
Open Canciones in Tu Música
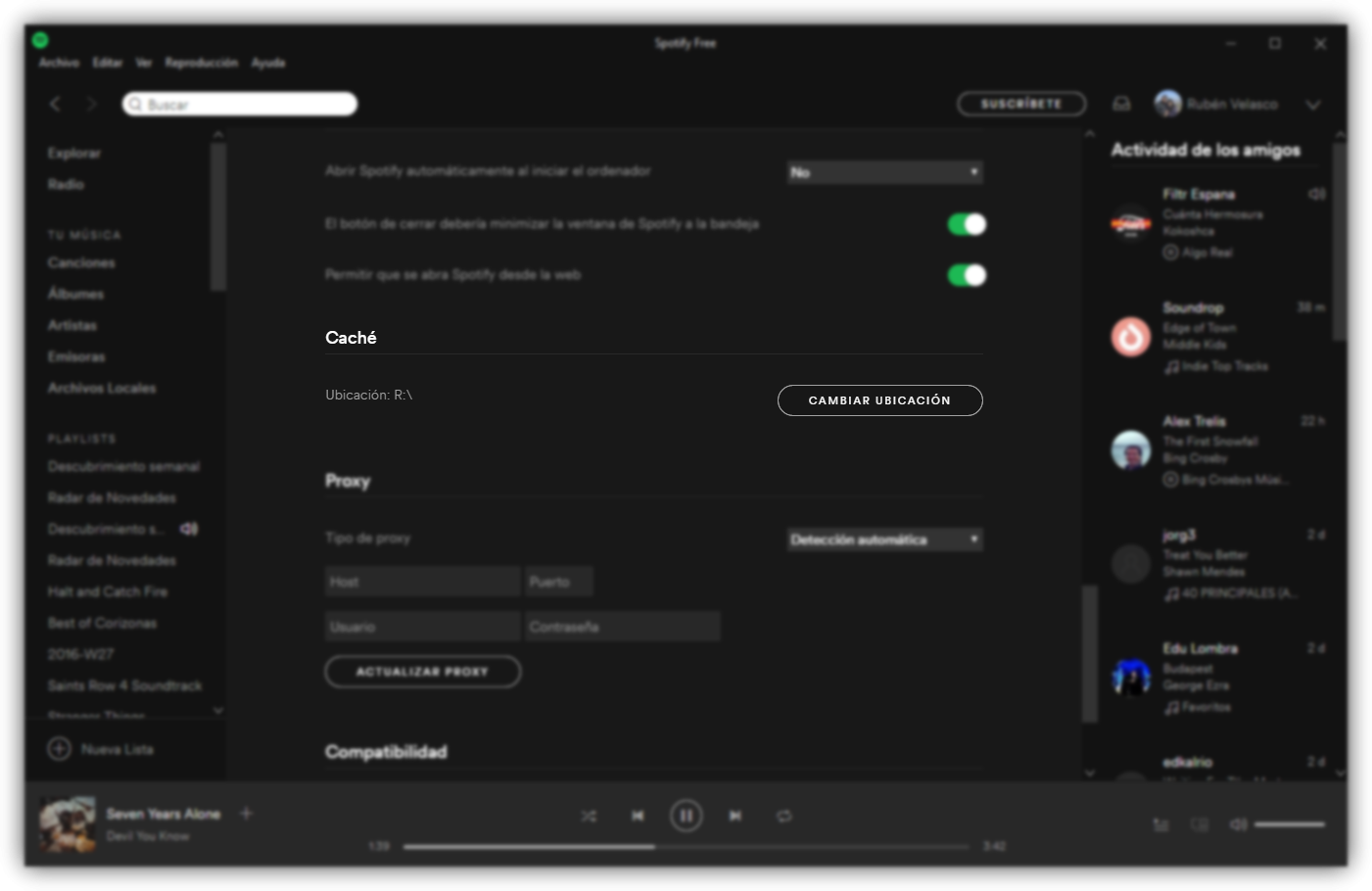click(81, 263)
